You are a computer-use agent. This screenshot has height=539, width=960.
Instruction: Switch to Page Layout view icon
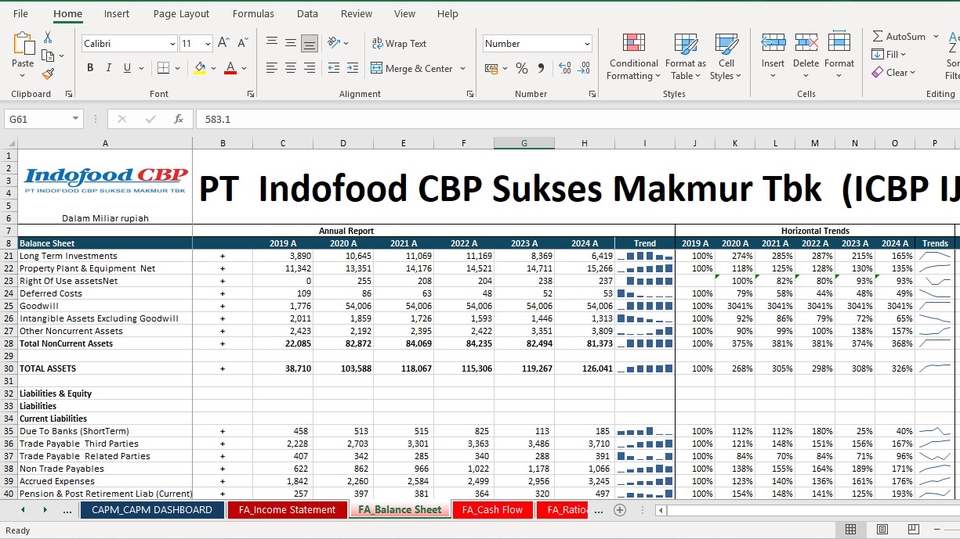[x=882, y=529]
